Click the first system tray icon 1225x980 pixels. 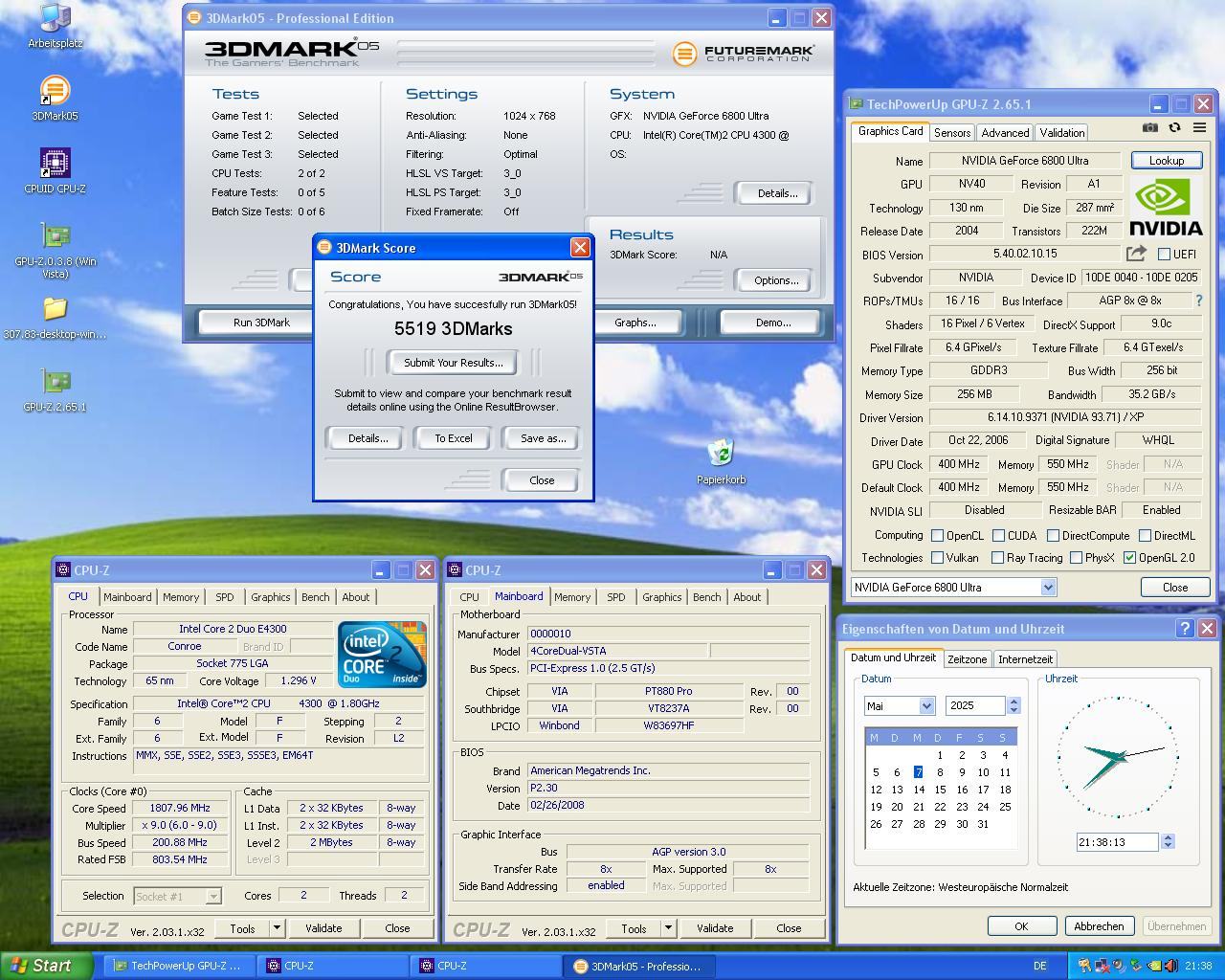[1083, 966]
